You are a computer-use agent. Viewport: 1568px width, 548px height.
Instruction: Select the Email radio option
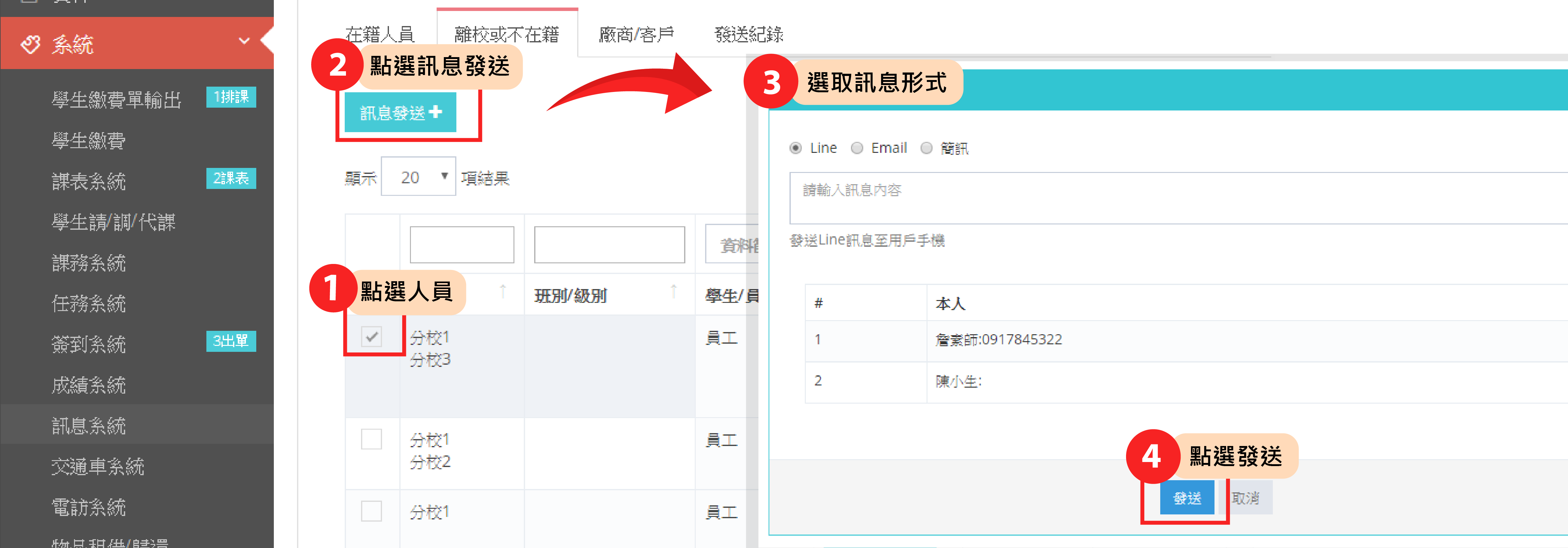(x=857, y=148)
